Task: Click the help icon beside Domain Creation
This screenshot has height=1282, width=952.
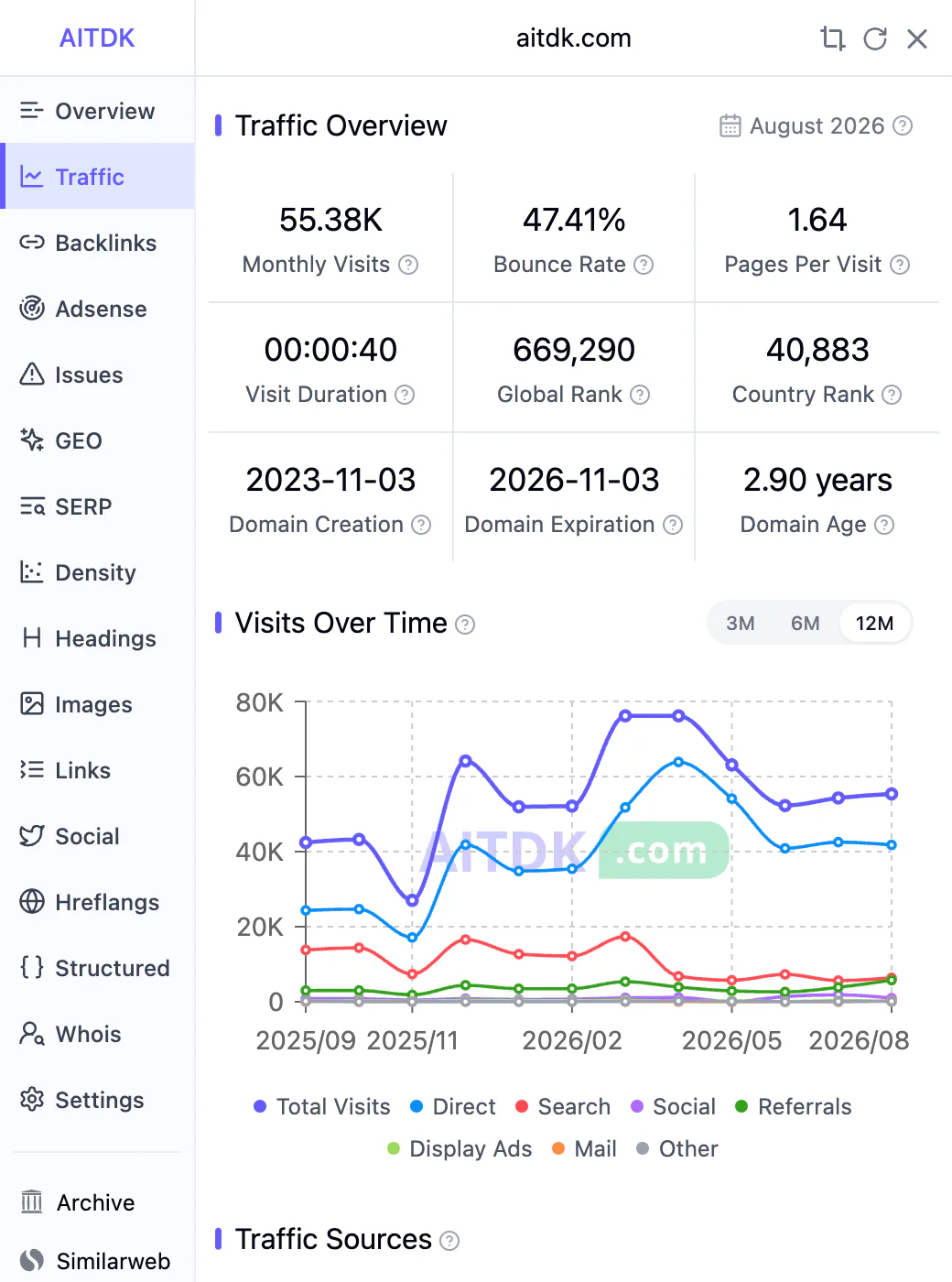Action: pyautogui.click(x=421, y=525)
